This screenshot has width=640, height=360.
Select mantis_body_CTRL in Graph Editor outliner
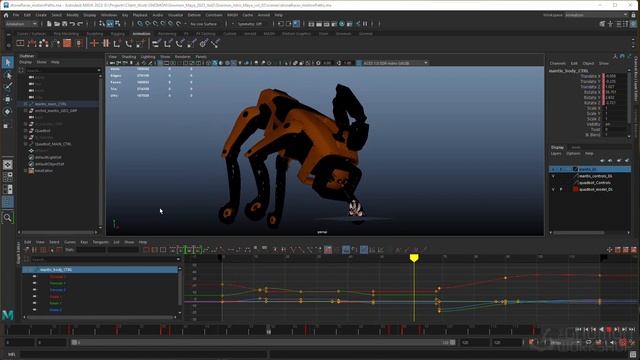[100, 270]
